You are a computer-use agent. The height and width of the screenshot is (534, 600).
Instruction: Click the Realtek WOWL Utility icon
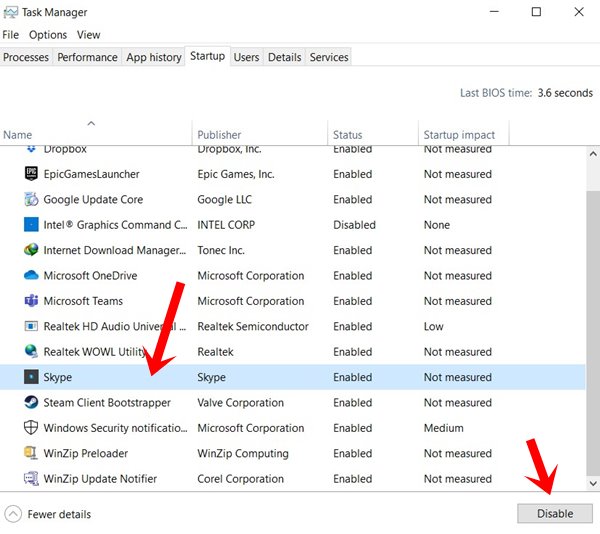(31, 351)
